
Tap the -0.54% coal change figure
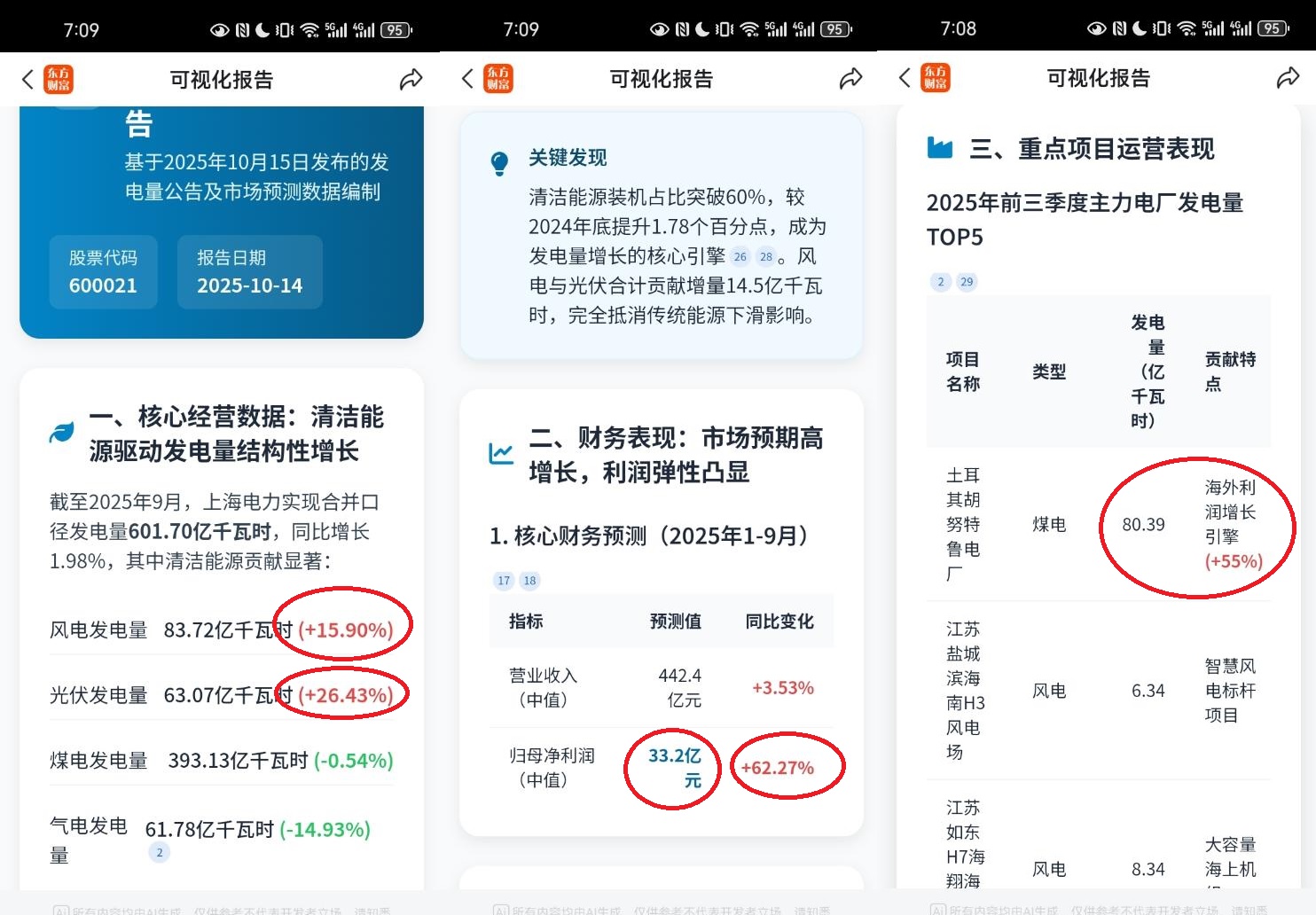(x=354, y=761)
